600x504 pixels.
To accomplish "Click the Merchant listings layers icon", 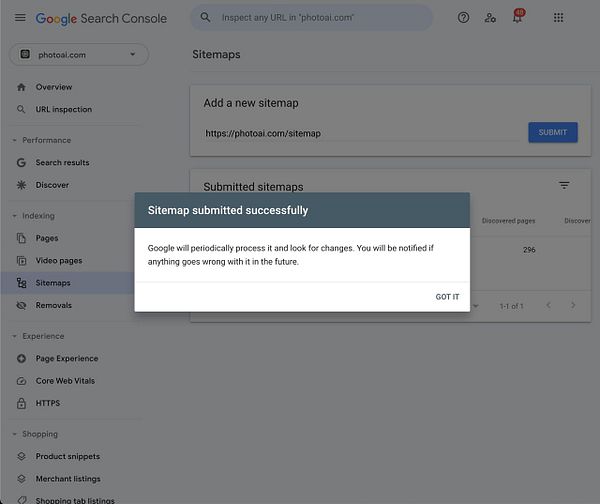I will coord(21,479).
